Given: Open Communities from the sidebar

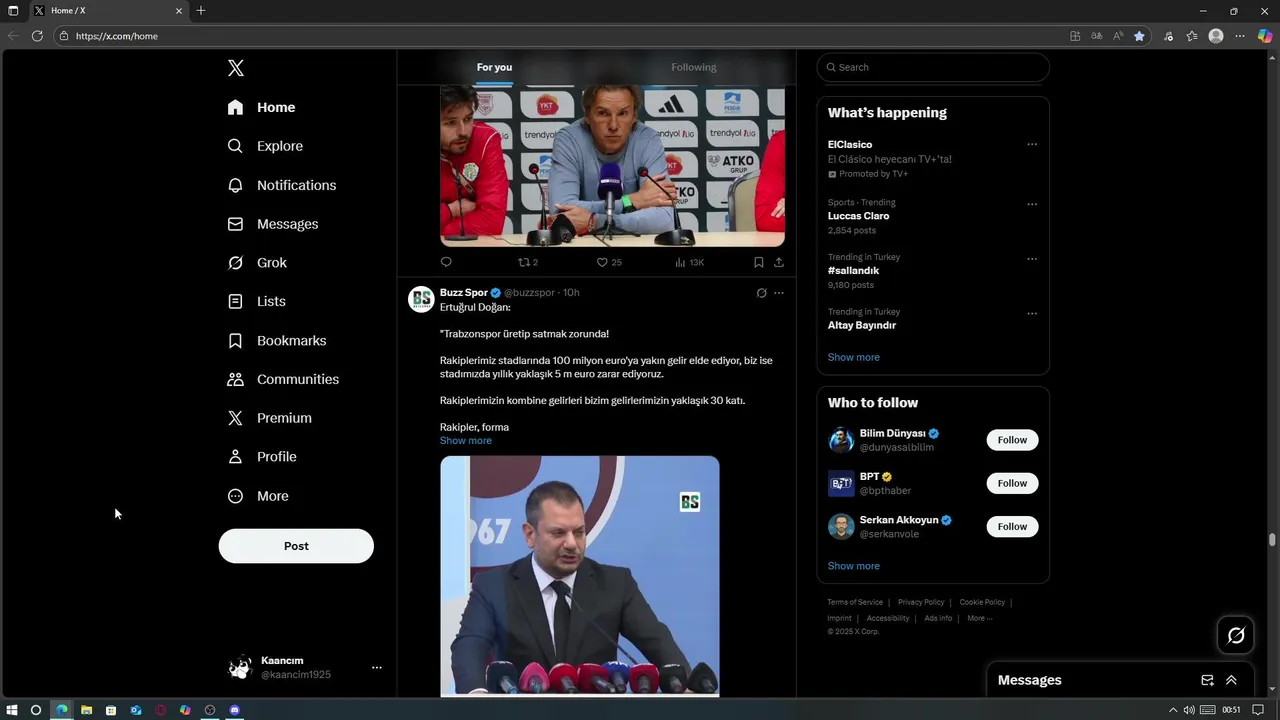Looking at the screenshot, I should click(x=283, y=379).
